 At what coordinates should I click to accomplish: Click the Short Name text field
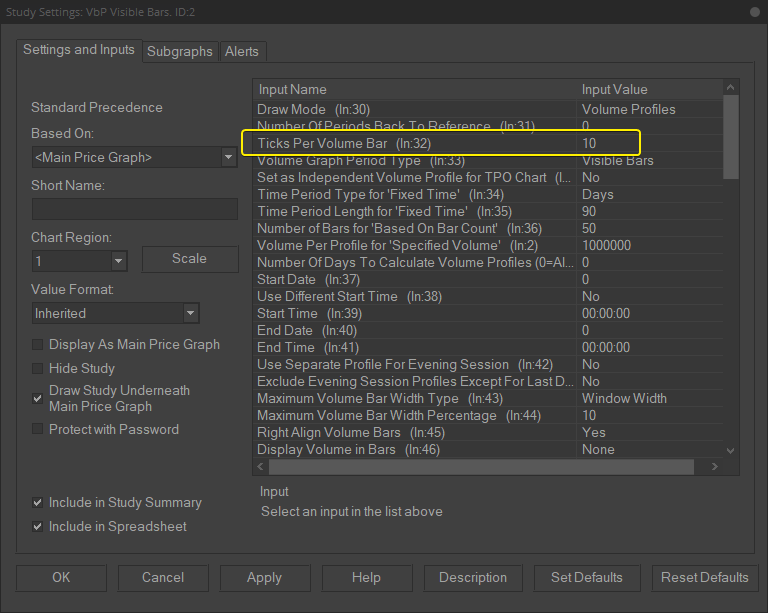tap(135, 209)
